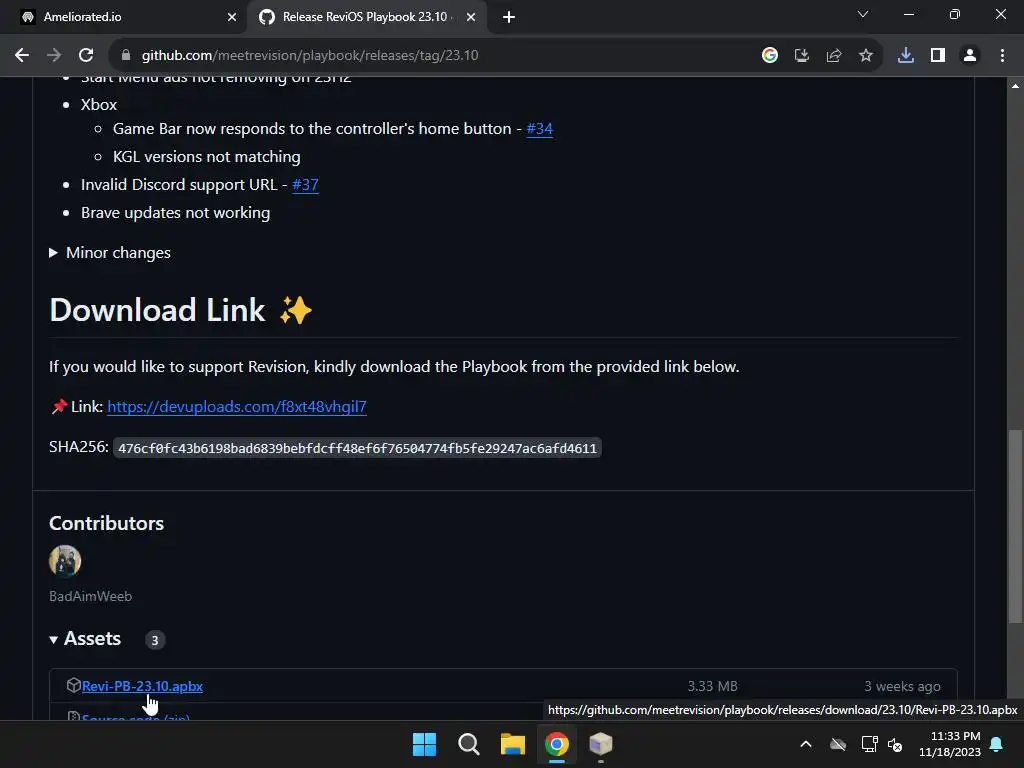Image resolution: width=1024 pixels, height=768 pixels.
Task: Open issue link #37
Action: click(305, 185)
